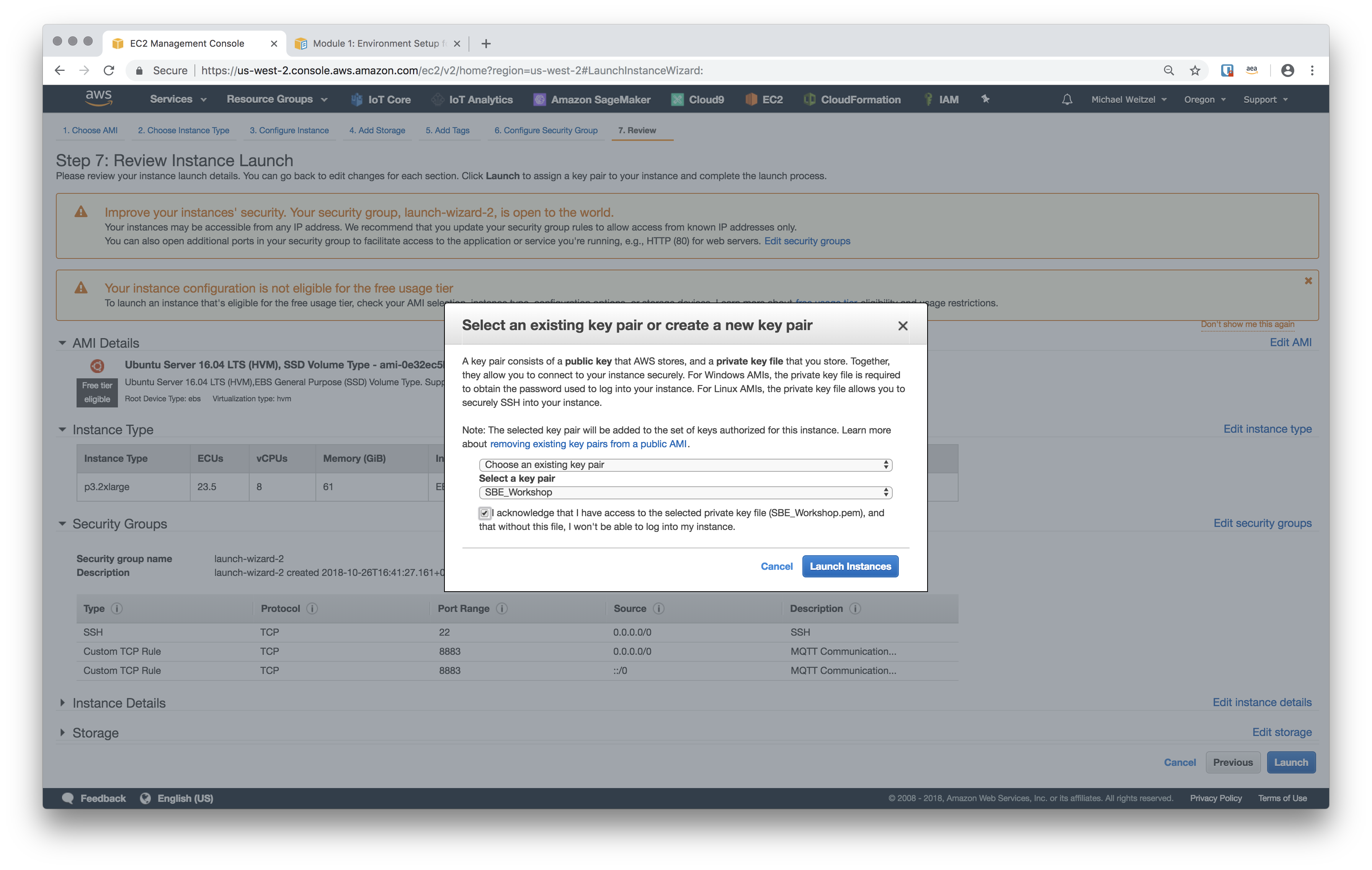Go to step 5. Add Tags

point(447,130)
